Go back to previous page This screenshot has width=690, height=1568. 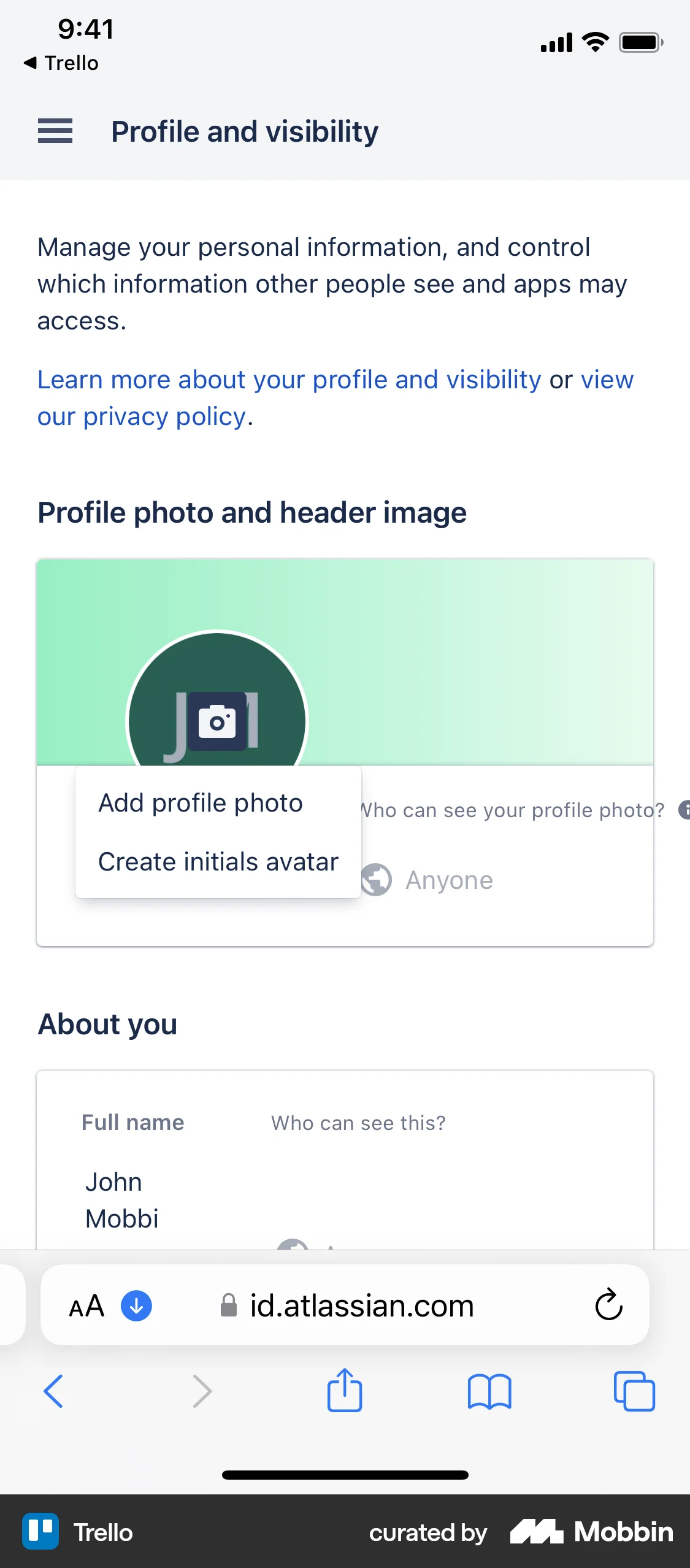(54, 1391)
